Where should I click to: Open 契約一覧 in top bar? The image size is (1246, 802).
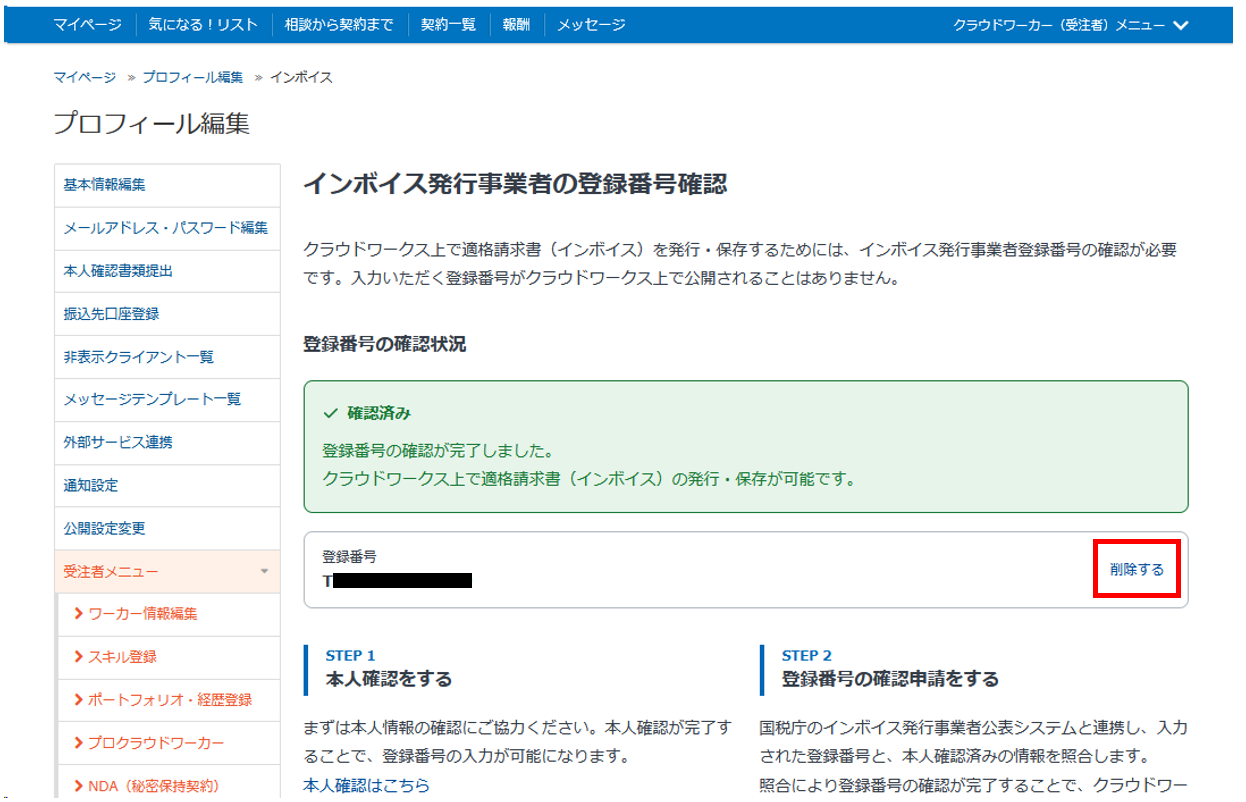448,25
